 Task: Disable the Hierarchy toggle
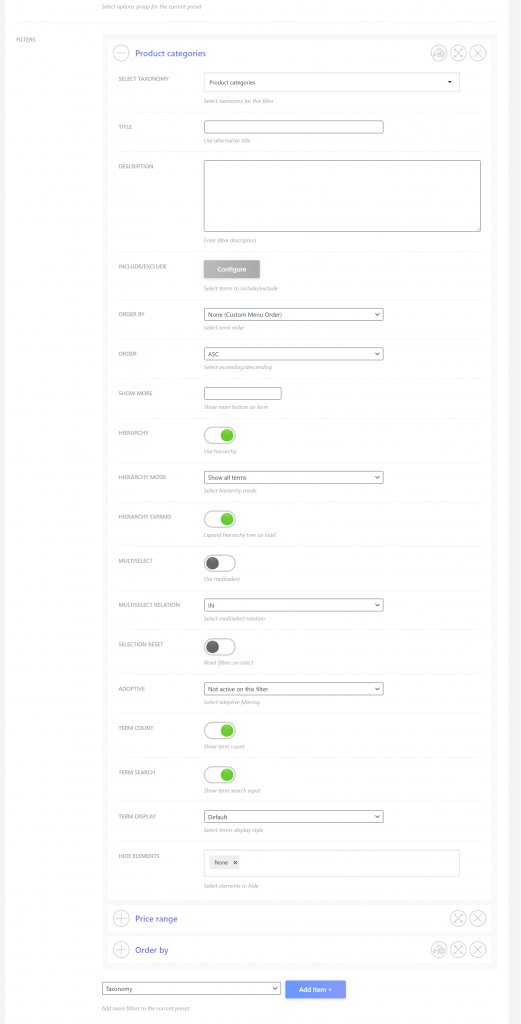219,435
